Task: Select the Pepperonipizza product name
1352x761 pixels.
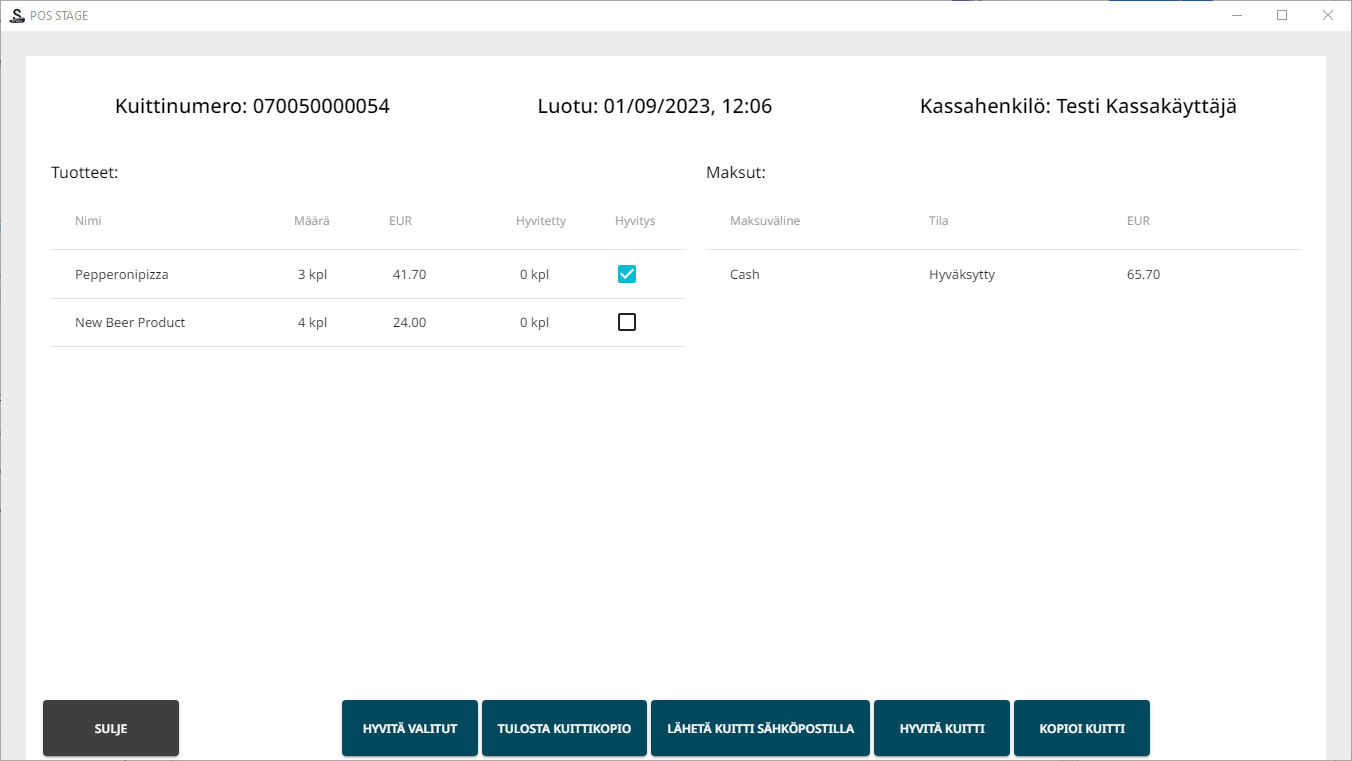Action: (x=121, y=274)
